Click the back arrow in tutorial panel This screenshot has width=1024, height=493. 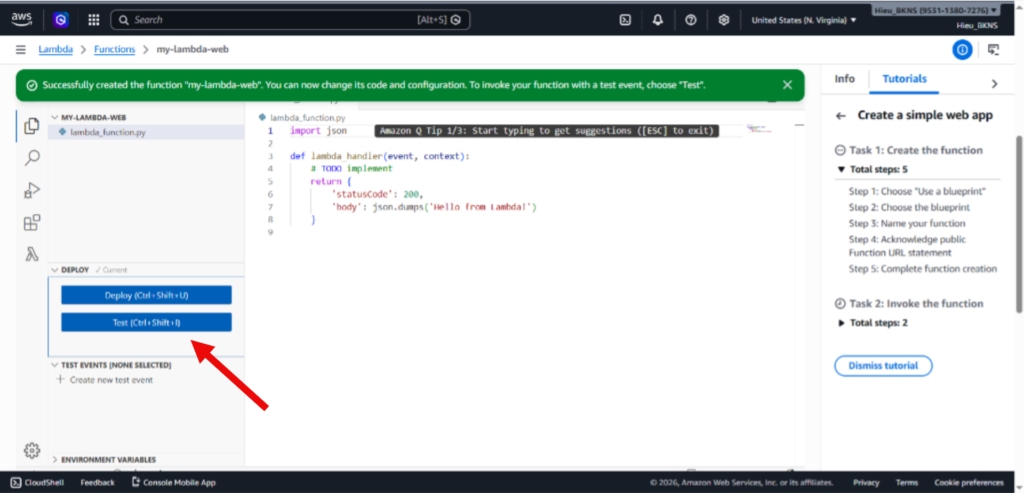(x=841, y=116)
